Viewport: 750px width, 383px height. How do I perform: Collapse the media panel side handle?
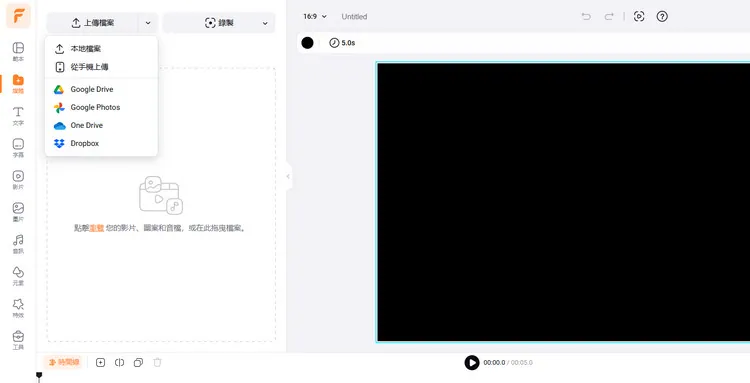coord(288,176)
